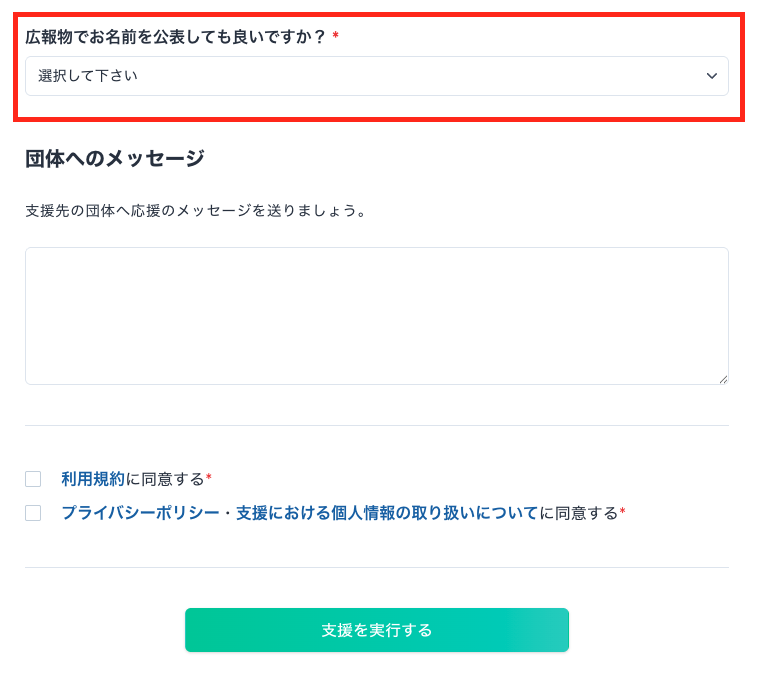The height and width of the screenshot is (688, 768).
Task: Click inside the message text area
Action: [x=376, y=315]
